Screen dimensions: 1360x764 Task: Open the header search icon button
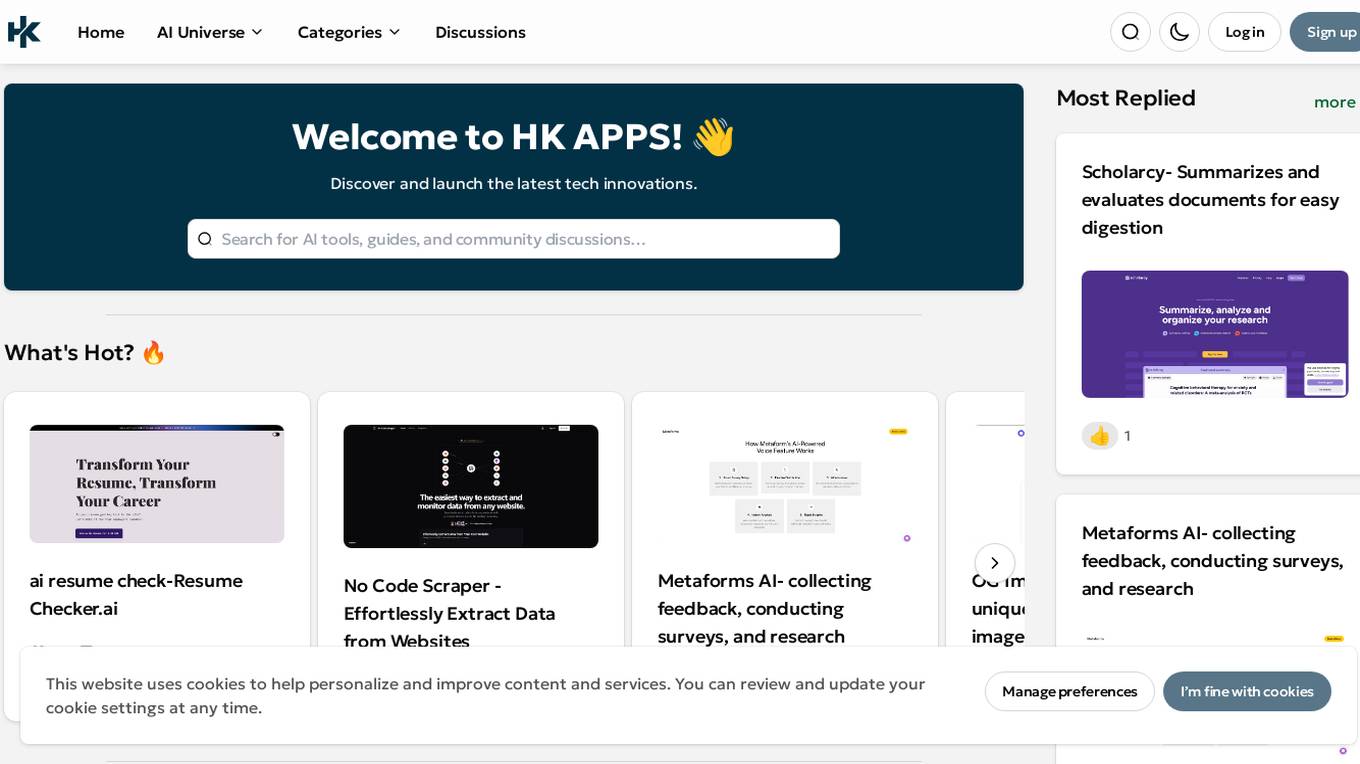(1130, 32)
